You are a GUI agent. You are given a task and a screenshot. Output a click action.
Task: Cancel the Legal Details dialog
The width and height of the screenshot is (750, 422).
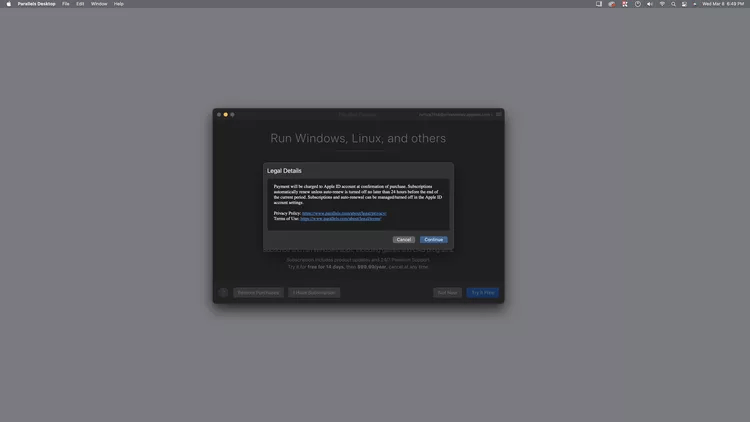(404, 239)
